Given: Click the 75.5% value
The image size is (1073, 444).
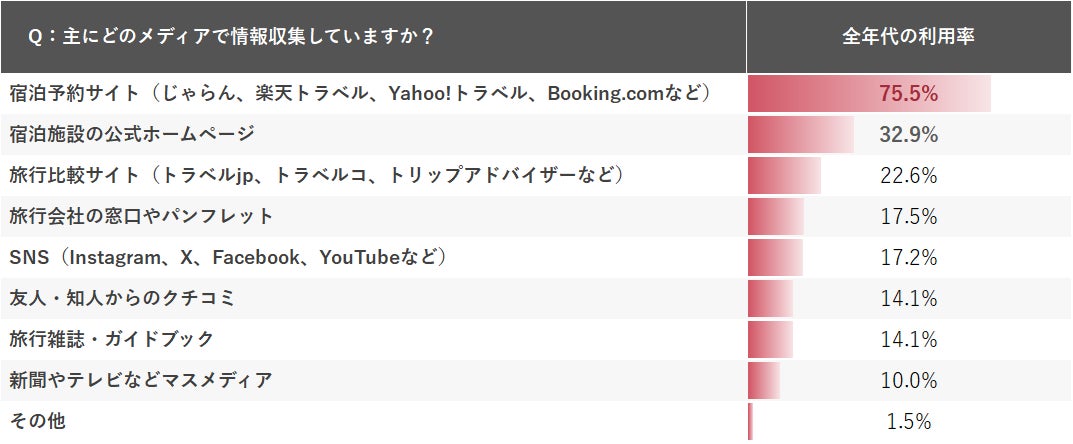Looking at the screenshot, I should pos(908,94).
